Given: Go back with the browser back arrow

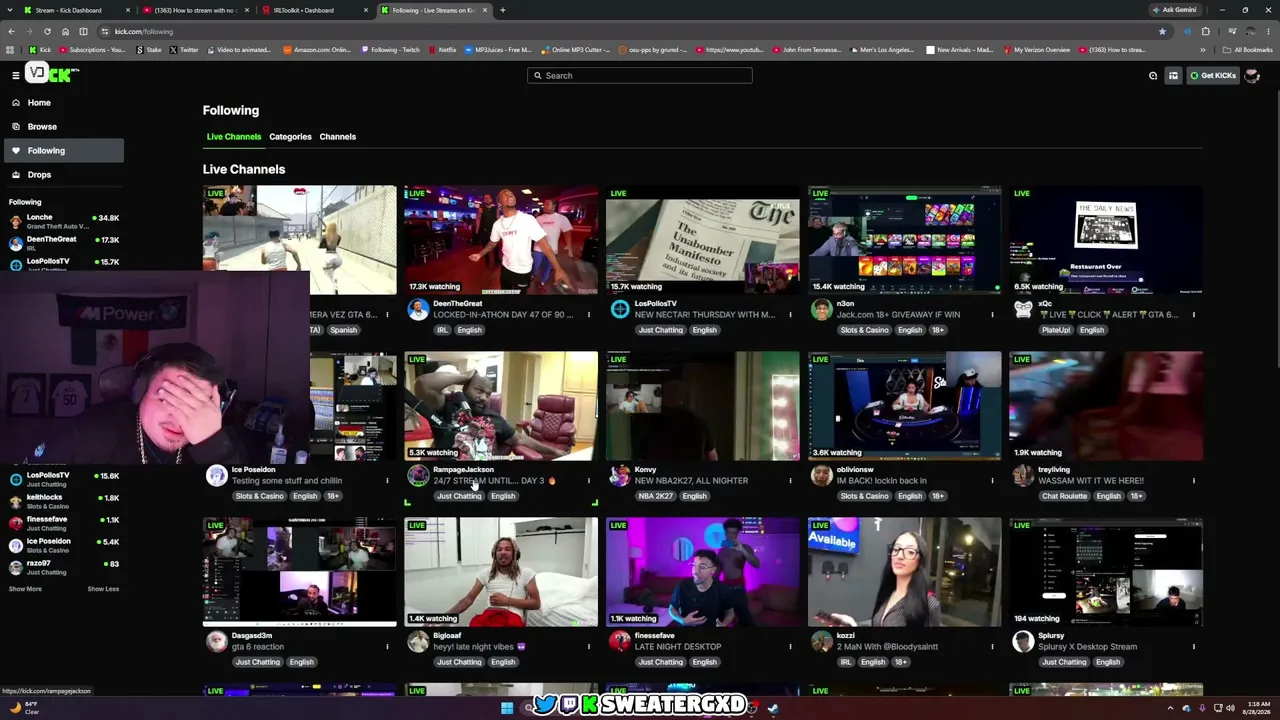Looking at the screenshot, I should (x=11, y=31).
